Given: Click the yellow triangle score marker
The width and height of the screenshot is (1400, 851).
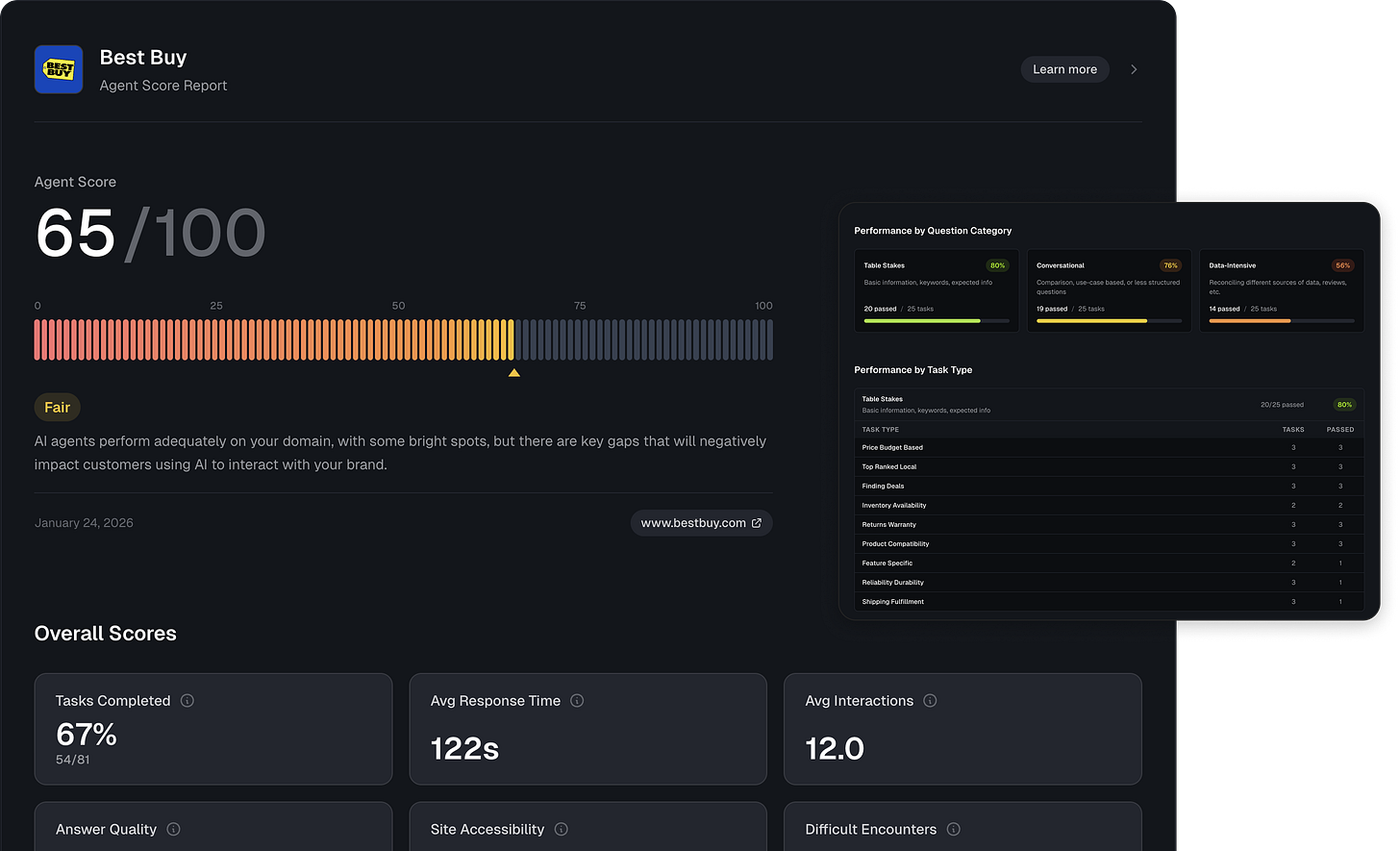Looking at the screenshot, I should tap(514, 372).
